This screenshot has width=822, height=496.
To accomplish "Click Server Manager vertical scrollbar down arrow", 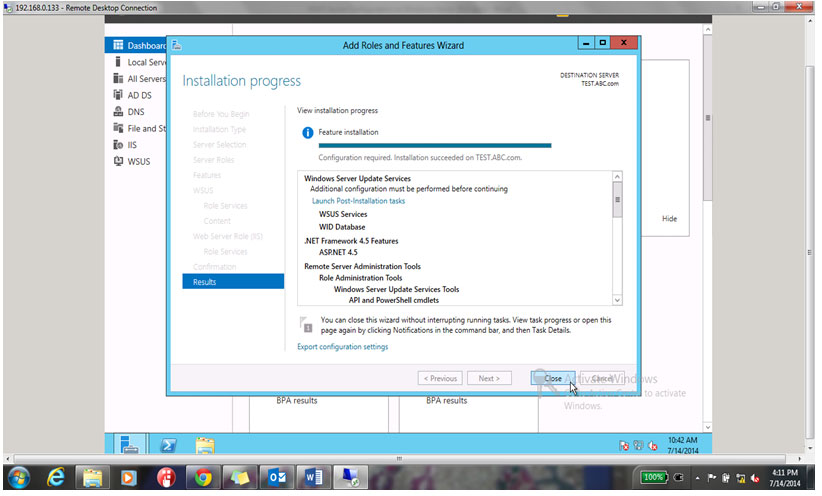I will (707, 427).
